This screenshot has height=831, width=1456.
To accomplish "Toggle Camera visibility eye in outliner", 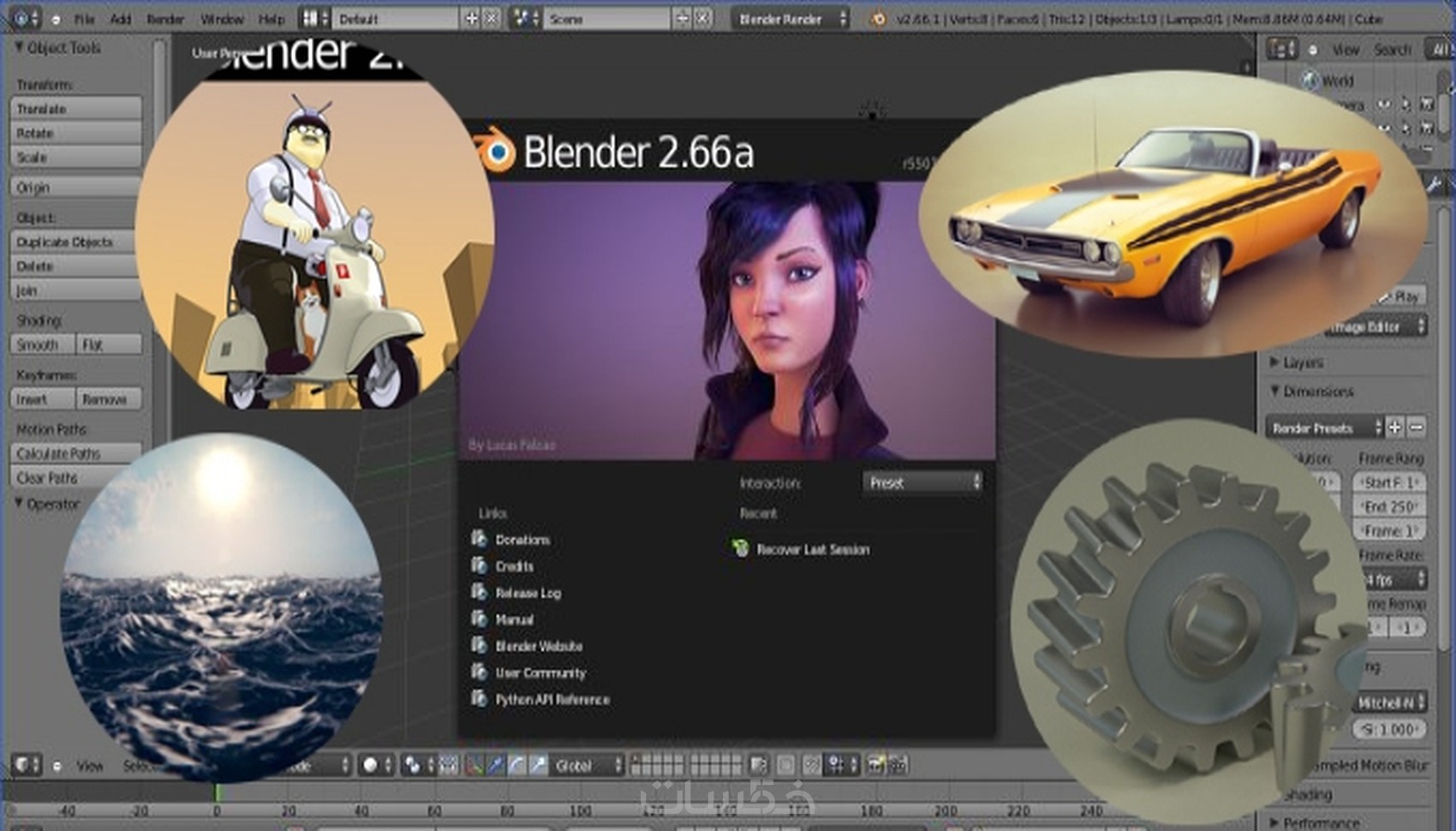I will point(1385,105).
